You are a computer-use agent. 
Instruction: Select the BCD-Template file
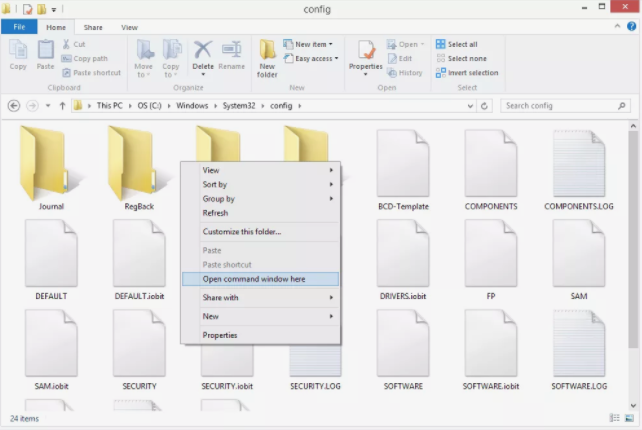(403, 170)
